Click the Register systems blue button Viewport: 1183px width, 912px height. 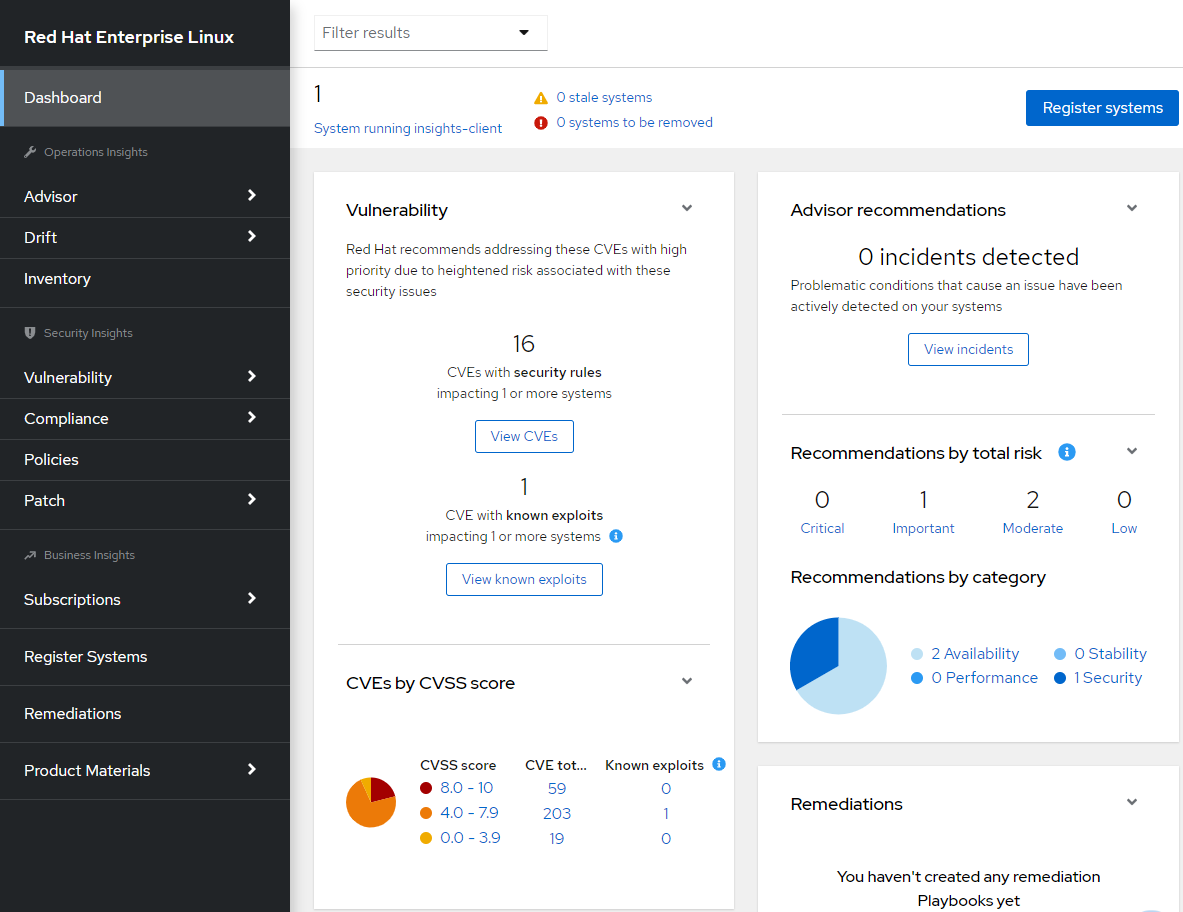point(1102,108)
